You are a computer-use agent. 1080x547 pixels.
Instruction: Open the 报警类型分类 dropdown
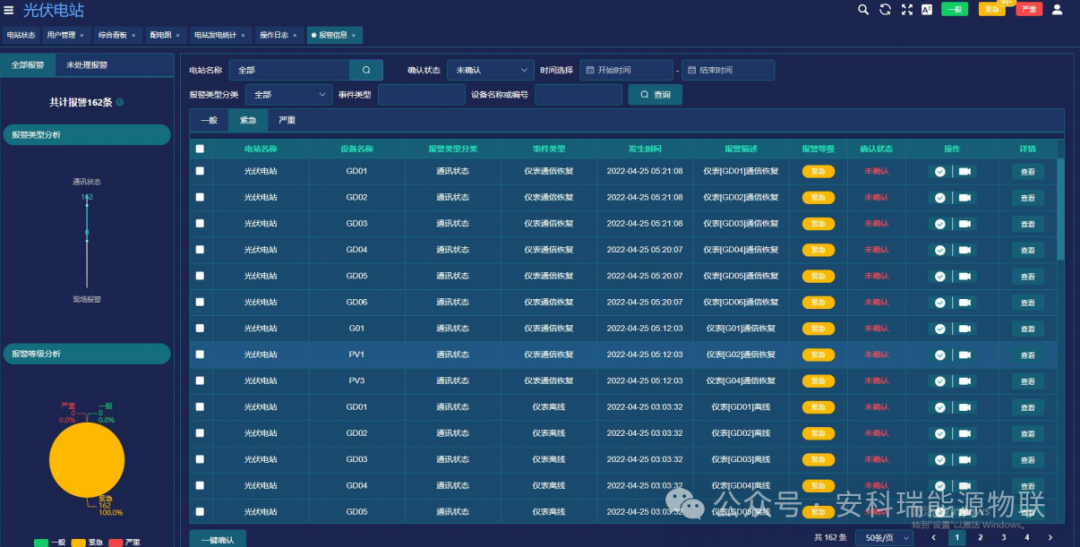pyautogui.click(x=289, y=95)
